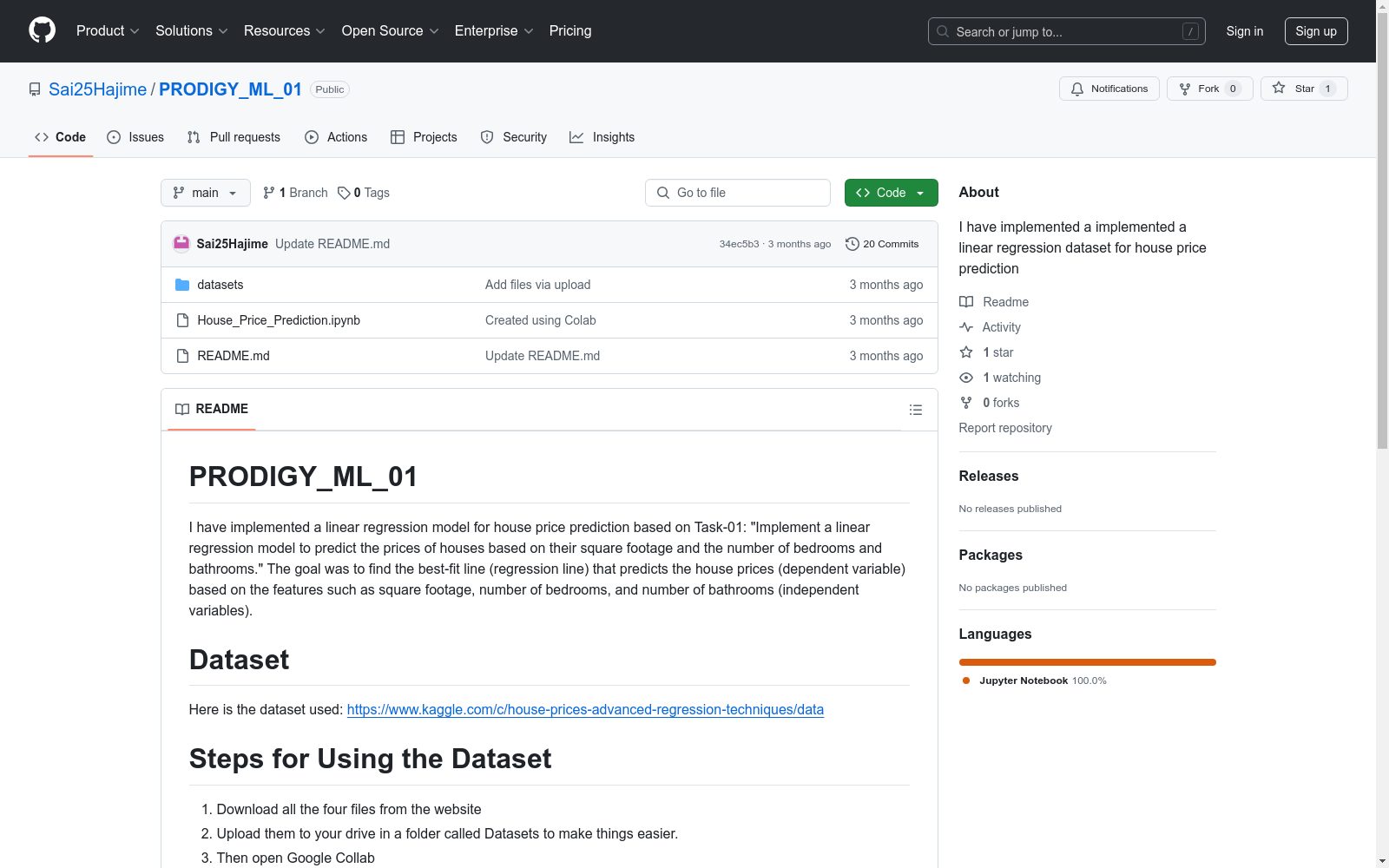Viewport: 1389px width, 868px height.
Task: Click the star icon beside 1 star
Action: coord(966,352)
